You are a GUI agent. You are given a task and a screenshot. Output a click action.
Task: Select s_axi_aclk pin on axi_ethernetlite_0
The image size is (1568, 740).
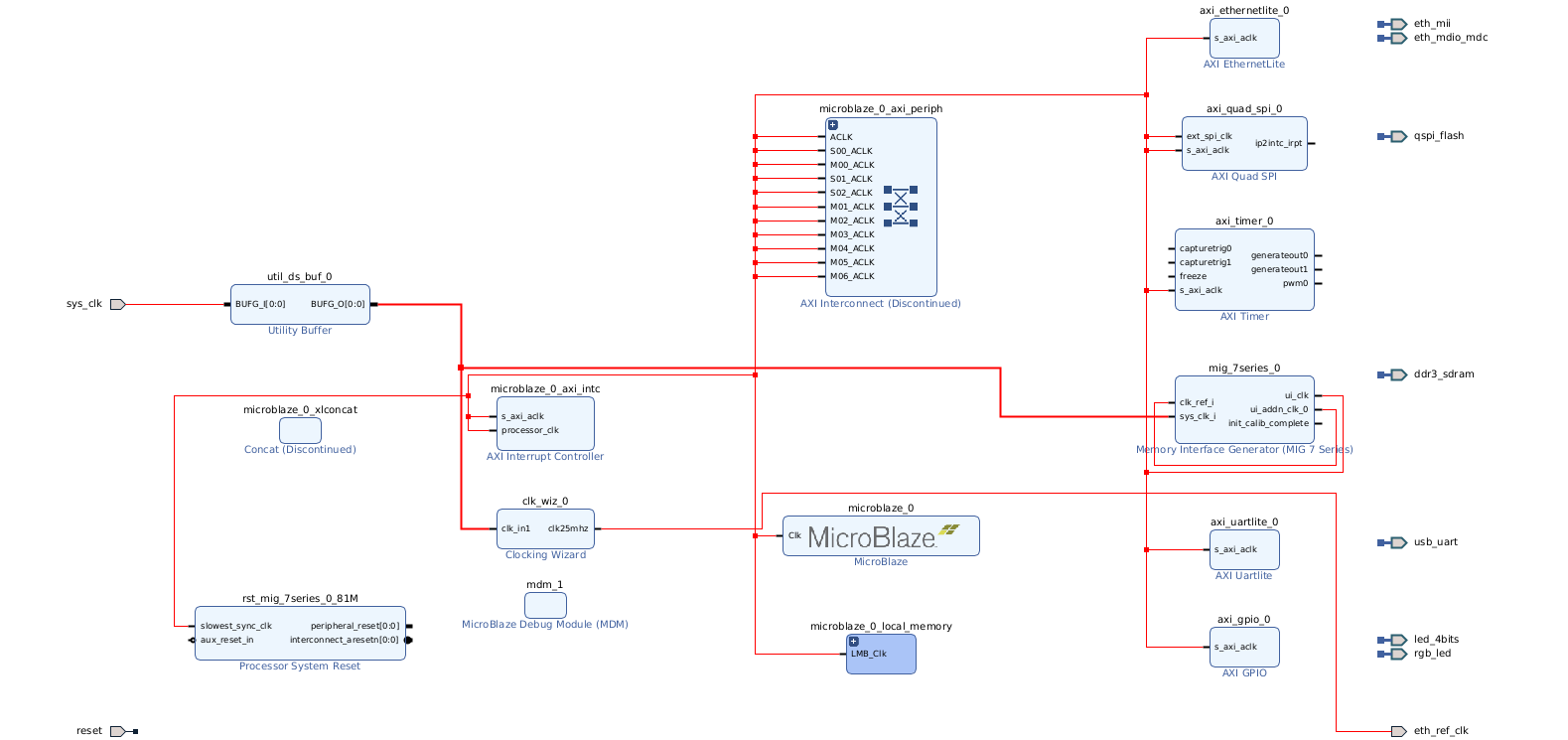click(x=1235, y=39)
